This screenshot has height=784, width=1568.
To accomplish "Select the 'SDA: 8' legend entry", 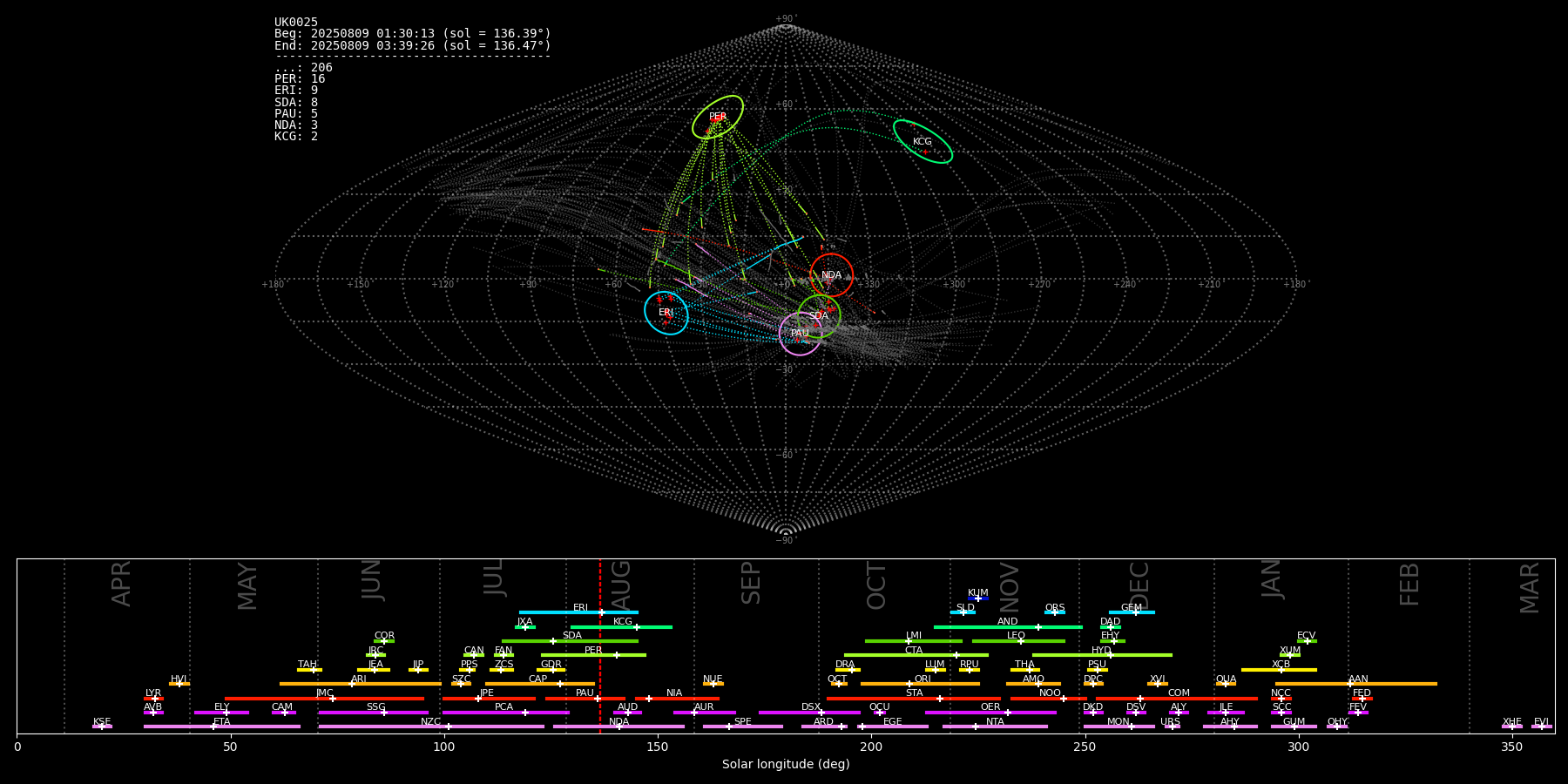I will [296, 103].
